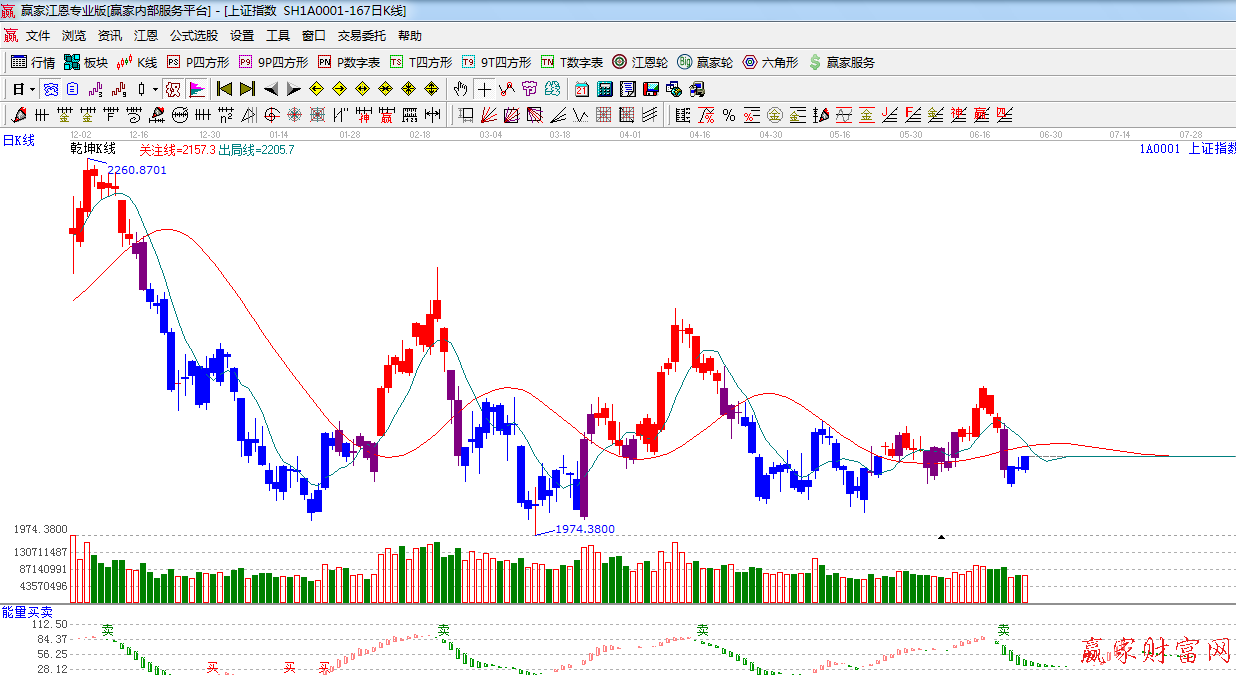Click the 行情 quotes button

pyautogui.click(x=33, y=62)
